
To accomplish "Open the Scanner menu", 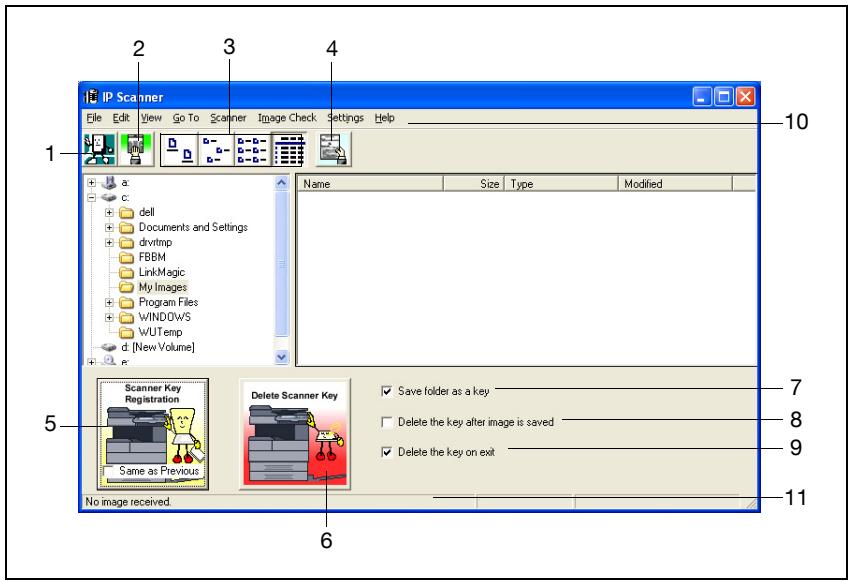I will [x=228, y=118].
